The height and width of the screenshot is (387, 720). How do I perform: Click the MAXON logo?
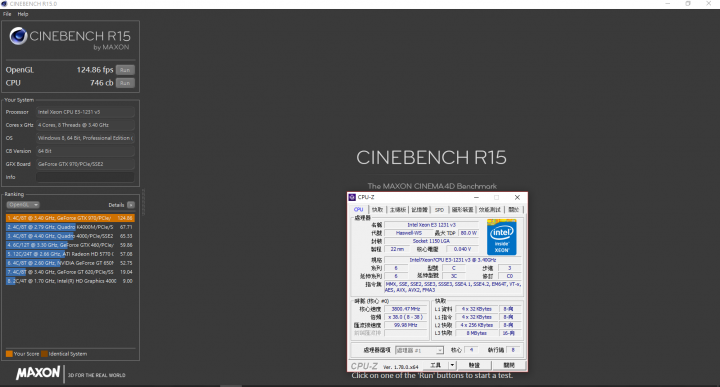pos(38,373)
